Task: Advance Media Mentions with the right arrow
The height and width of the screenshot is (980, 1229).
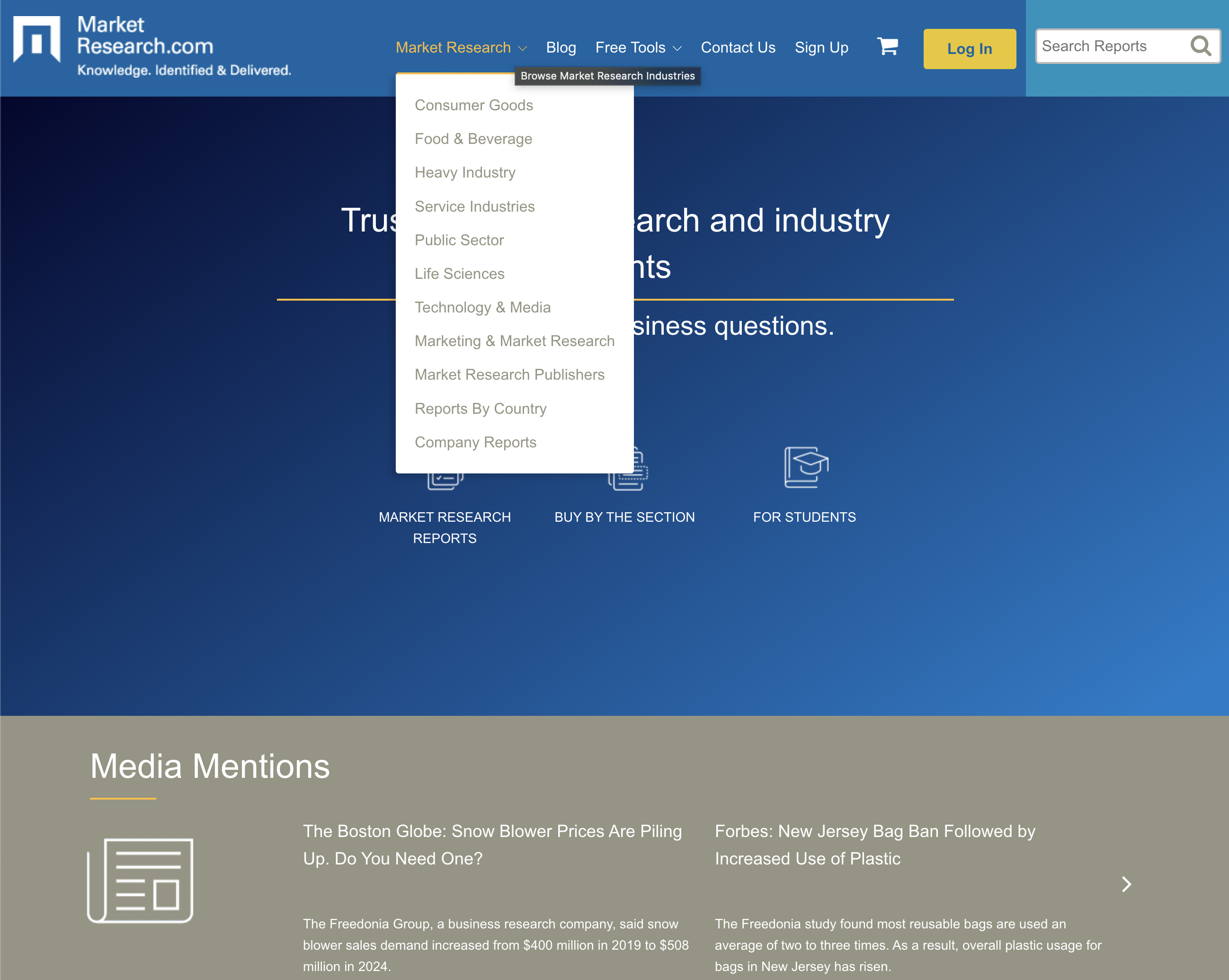Action: tap(1126, 885)
